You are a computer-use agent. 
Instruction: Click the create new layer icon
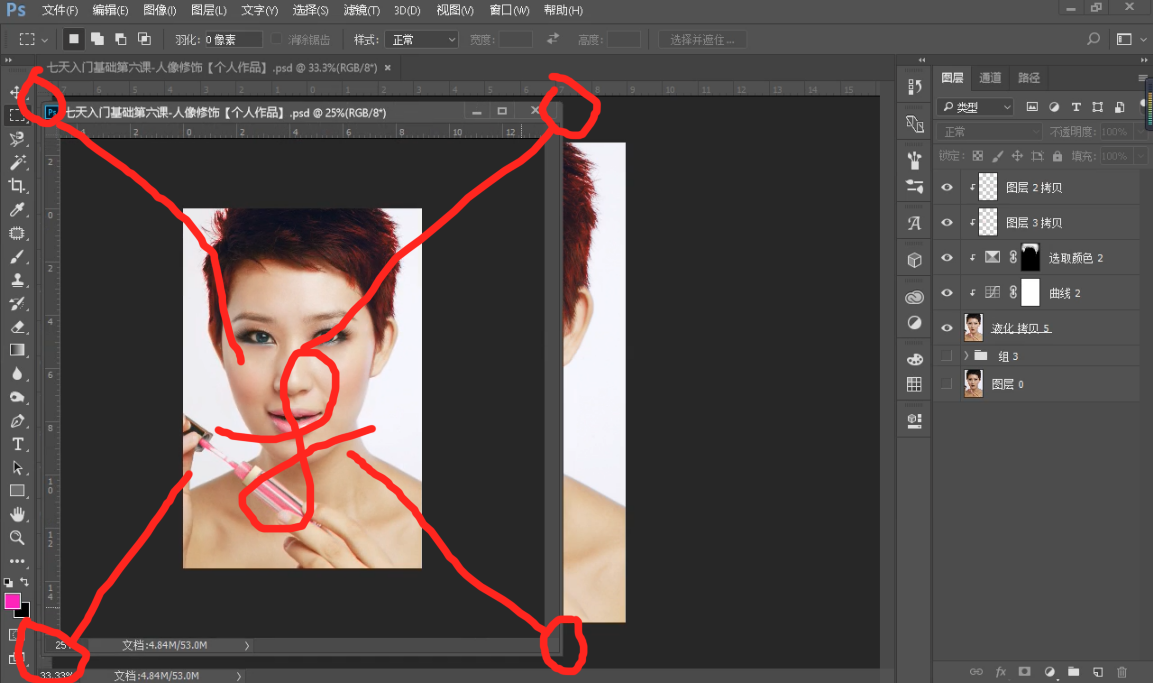(1097, 671)
